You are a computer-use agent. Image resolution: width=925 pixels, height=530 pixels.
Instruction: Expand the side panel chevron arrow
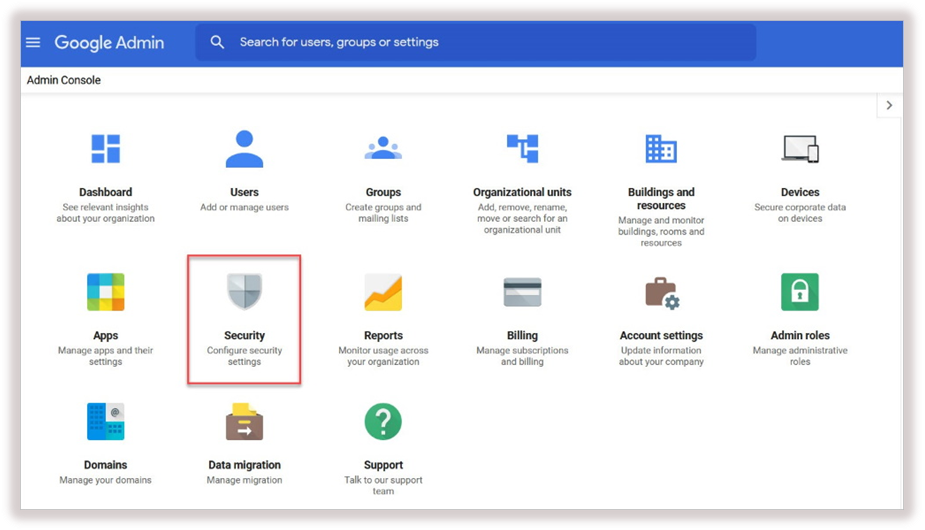[889, 106]
